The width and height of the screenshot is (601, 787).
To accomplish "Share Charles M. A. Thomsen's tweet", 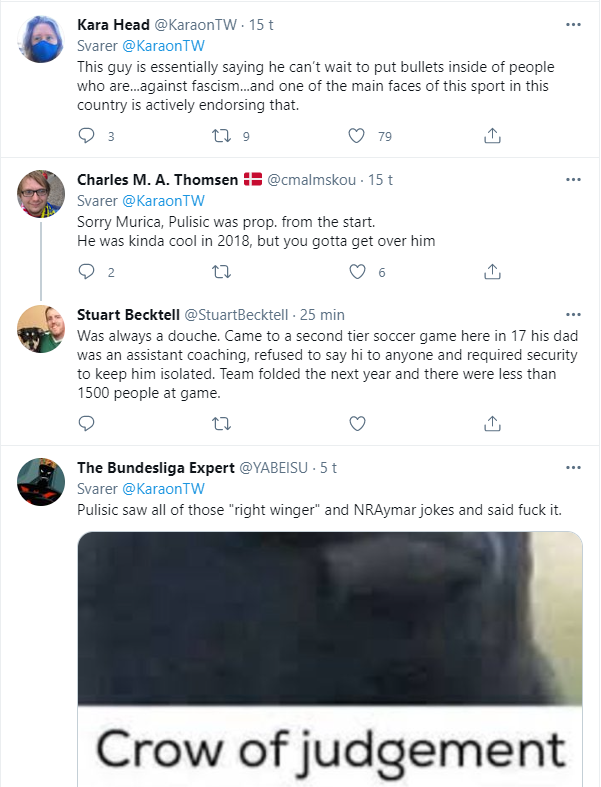I will point(492,271).
